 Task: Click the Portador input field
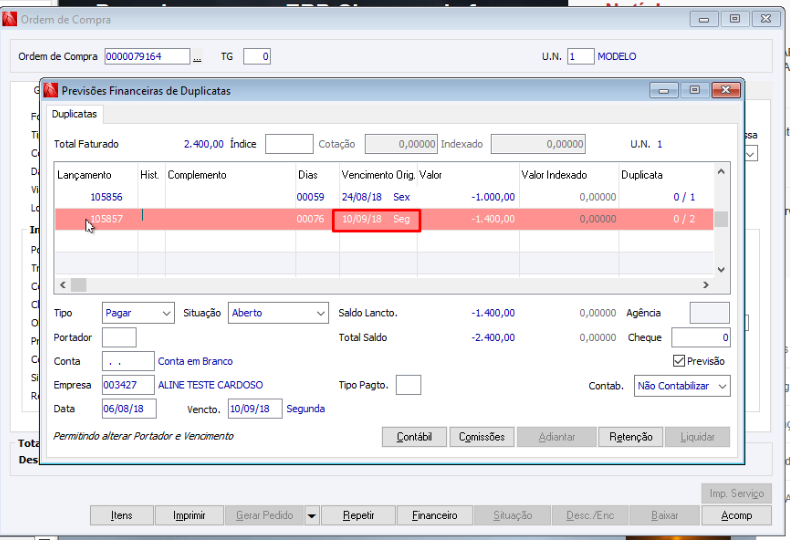pos(119,338)
